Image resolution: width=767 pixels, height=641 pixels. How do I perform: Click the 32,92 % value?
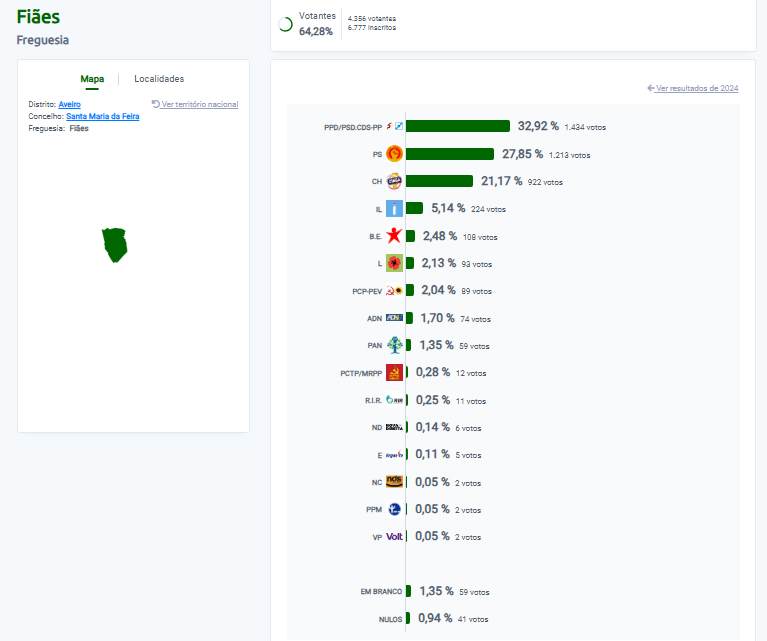point(538,126)
